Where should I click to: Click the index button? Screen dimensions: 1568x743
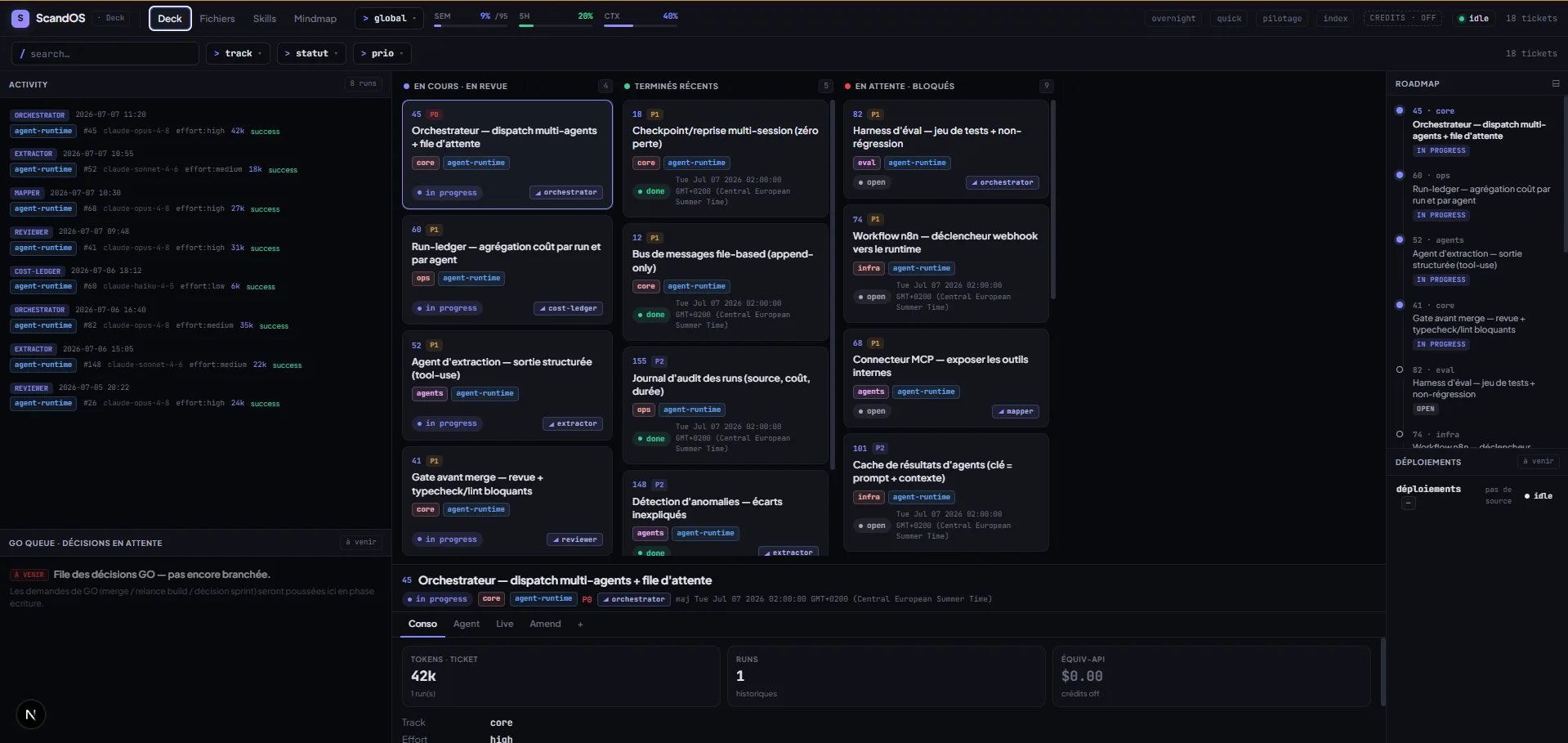(1335, 18)
